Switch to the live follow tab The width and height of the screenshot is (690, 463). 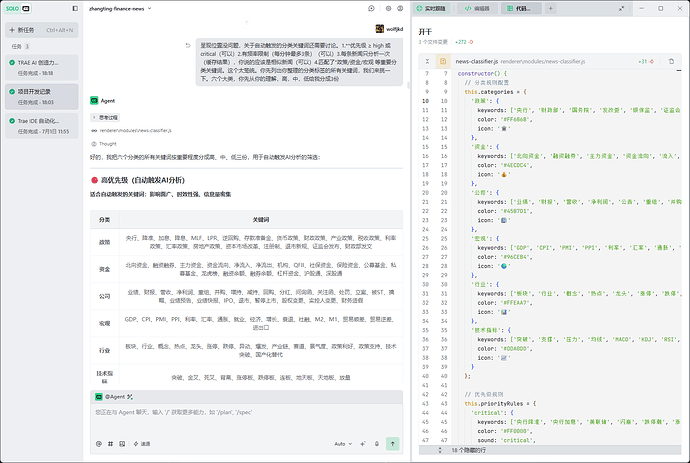(x=431, y=8)
